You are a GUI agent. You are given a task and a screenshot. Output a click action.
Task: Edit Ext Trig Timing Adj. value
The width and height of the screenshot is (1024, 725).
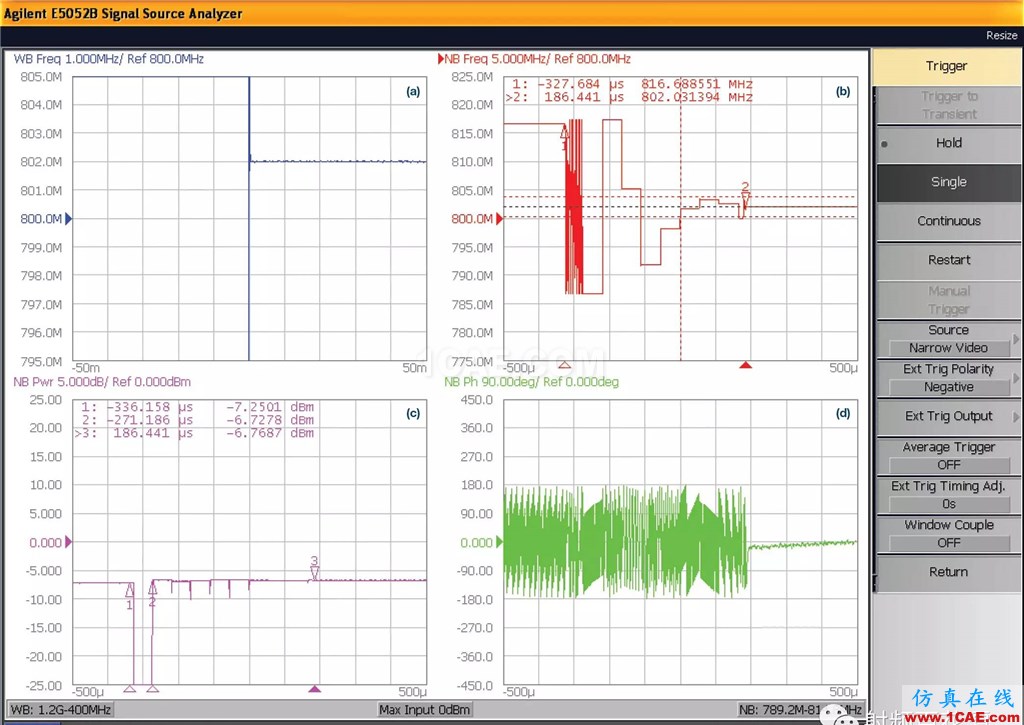click(x=948, y=495)
